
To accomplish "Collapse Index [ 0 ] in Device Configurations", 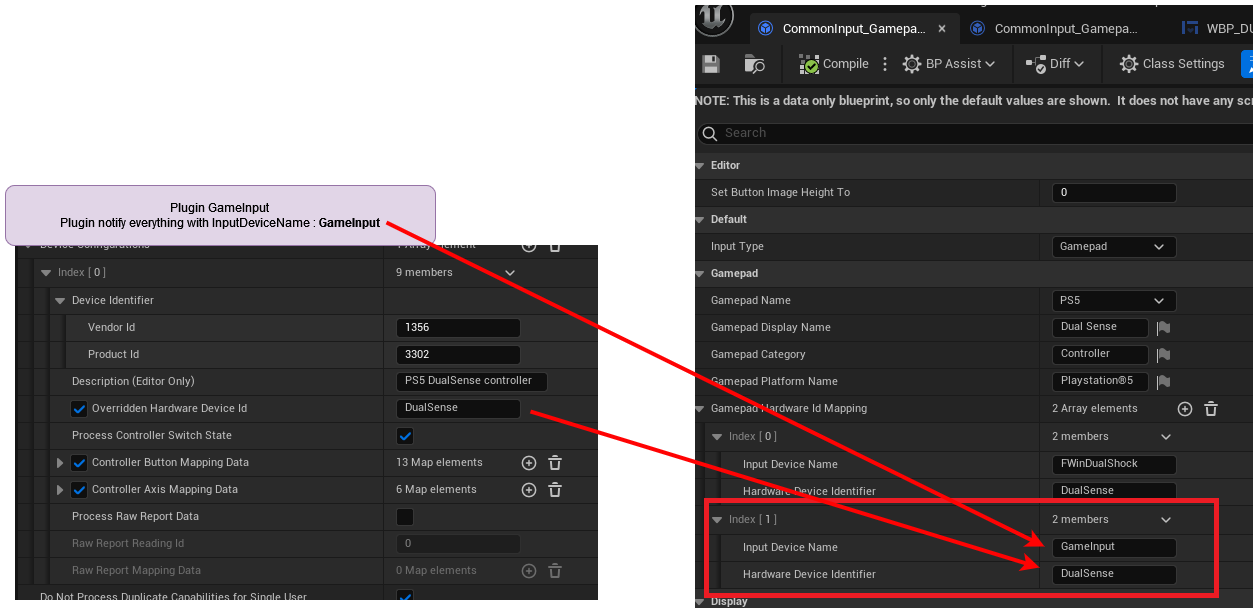I will [46, 273].
